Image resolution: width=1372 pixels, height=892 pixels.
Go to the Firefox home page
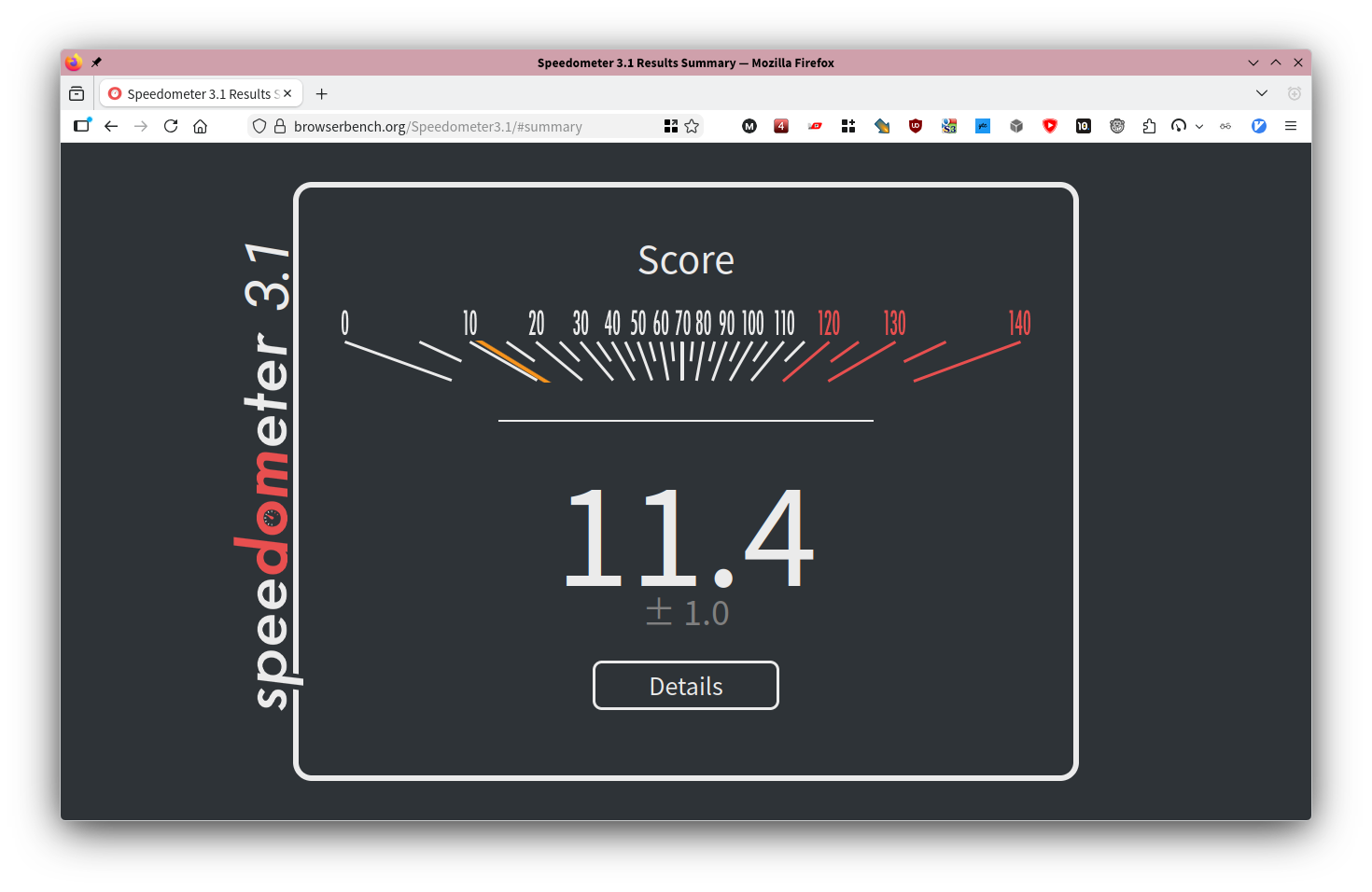pos(200,126)
